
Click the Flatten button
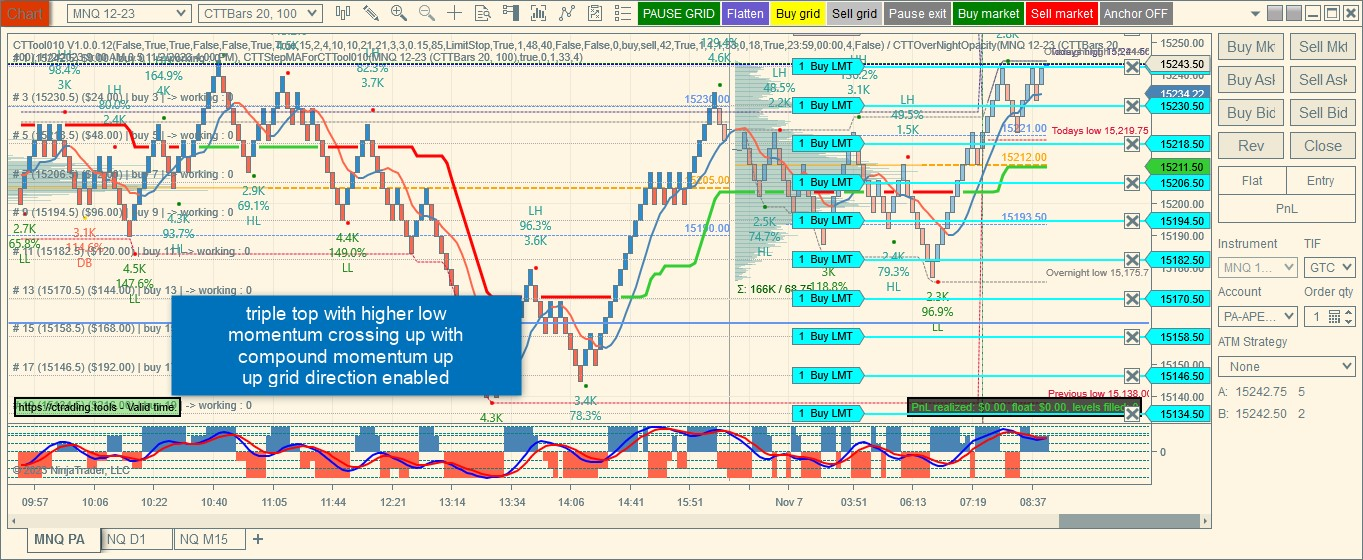point(745,14)
